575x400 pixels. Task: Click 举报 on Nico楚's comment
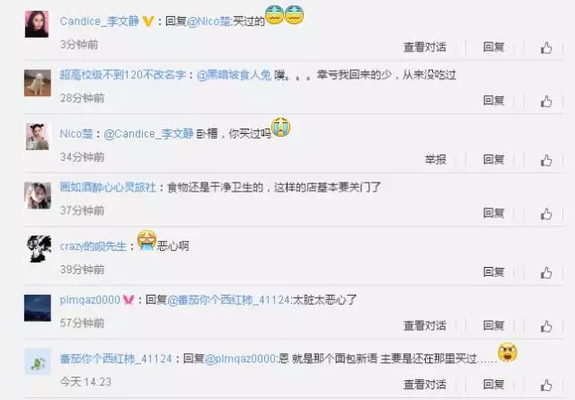tap(435, 159)
